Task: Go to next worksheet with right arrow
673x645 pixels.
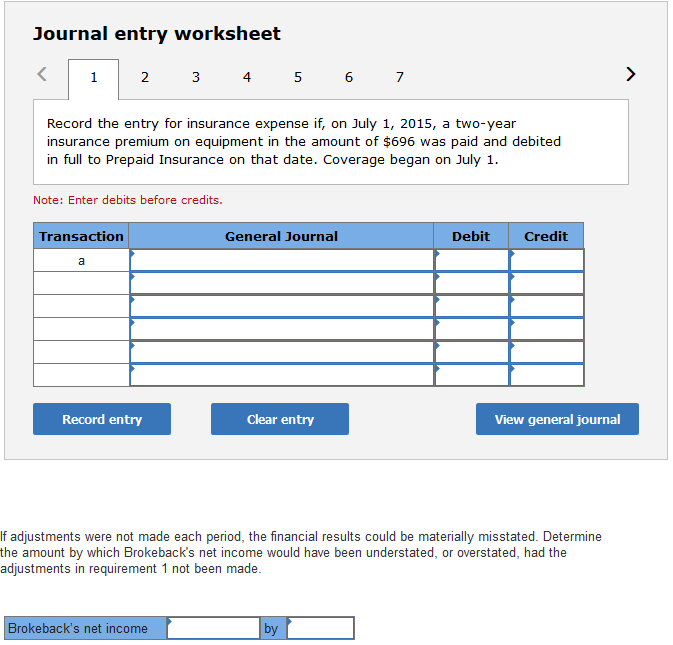Action: 630,74
